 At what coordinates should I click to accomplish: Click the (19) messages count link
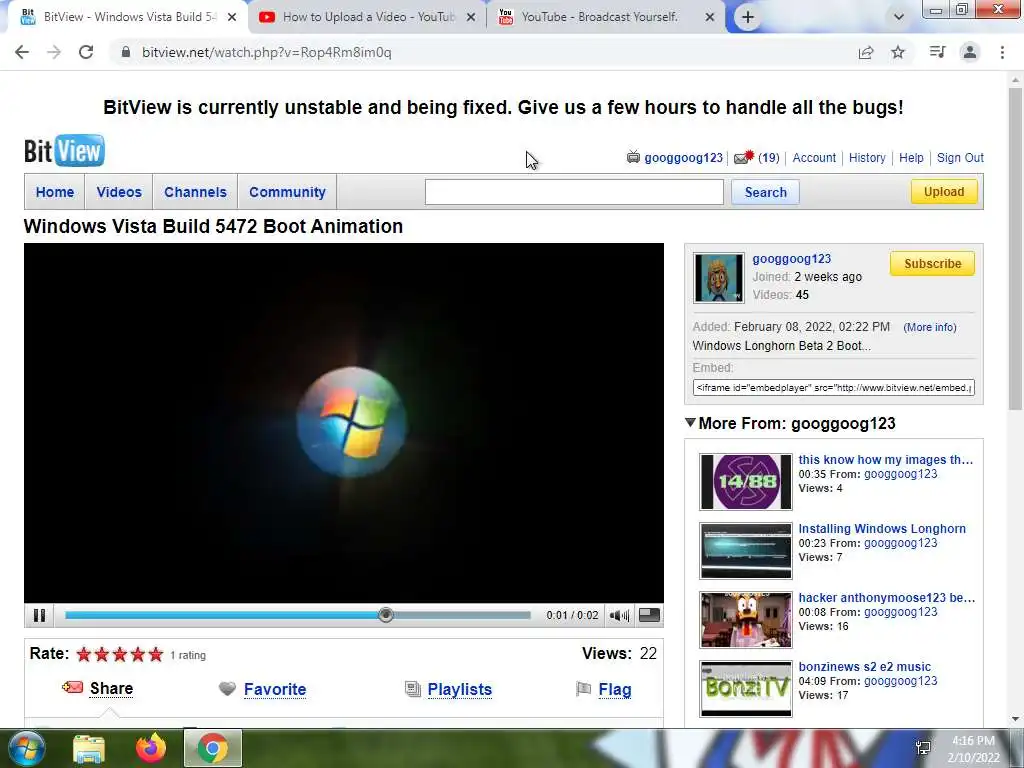[x=769, y=157]
